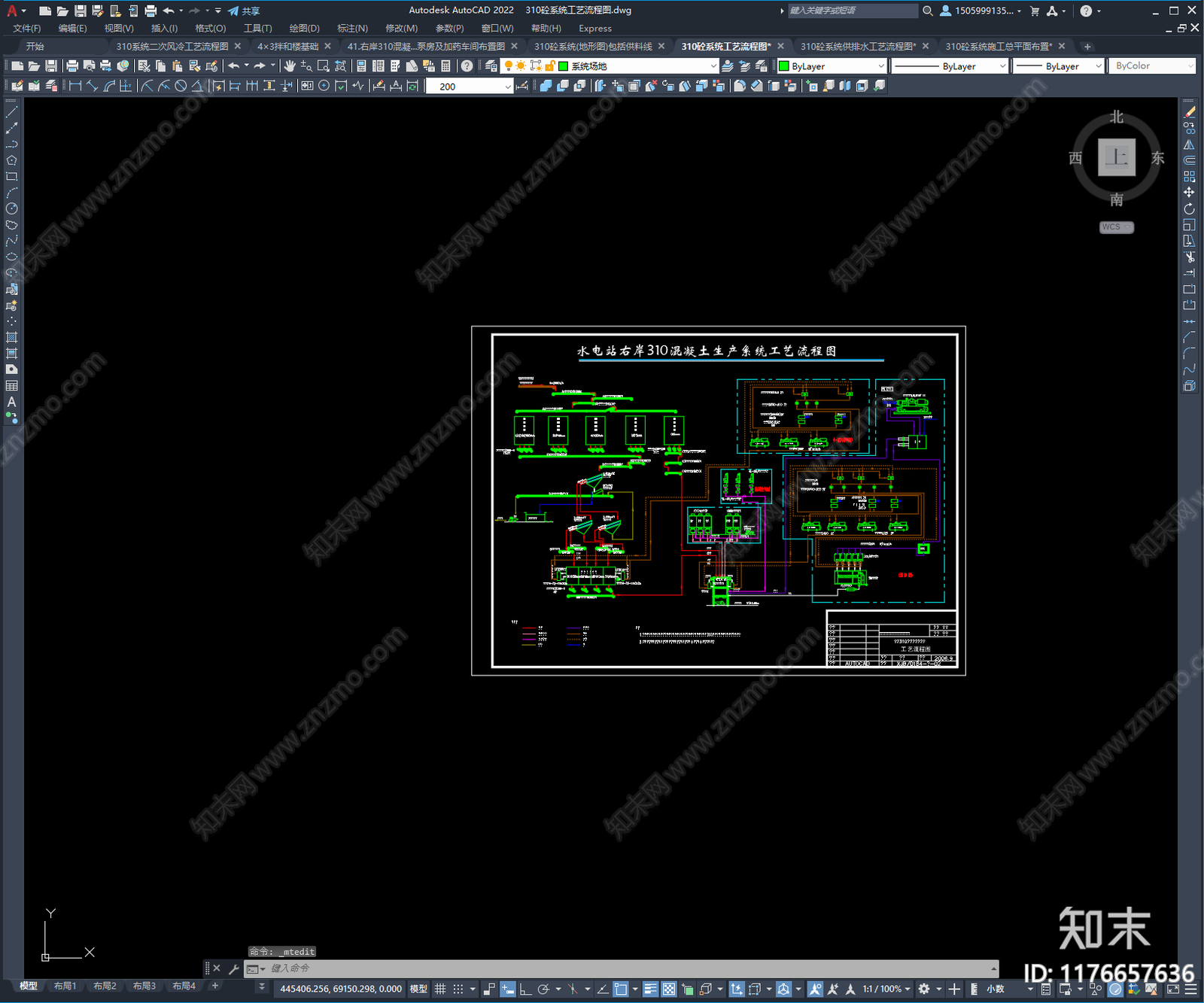This screenshot has width=1204, height=1003.
Task: Select the Move tool in modify toolbar
Action: click(1189, 193)
